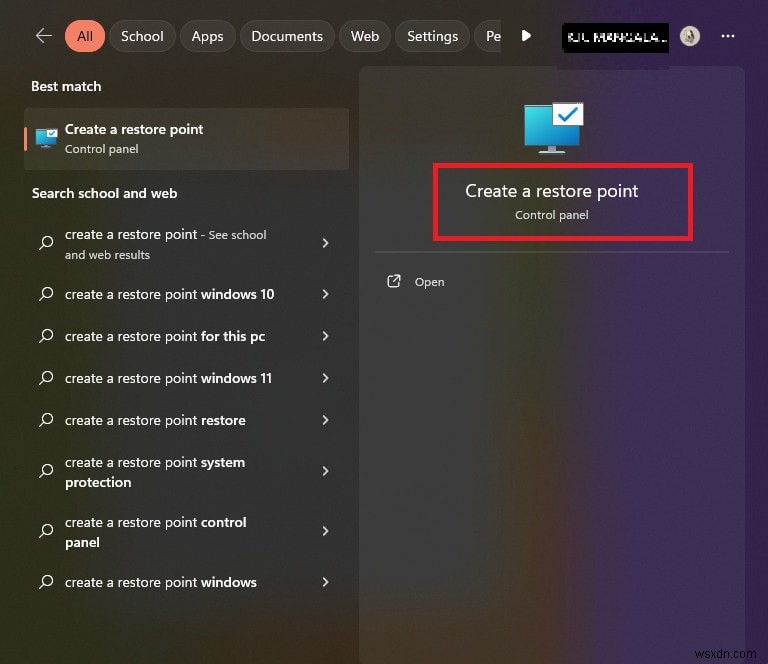
Task: Switch to the Apps filter tab
Action: pos(207,36)
